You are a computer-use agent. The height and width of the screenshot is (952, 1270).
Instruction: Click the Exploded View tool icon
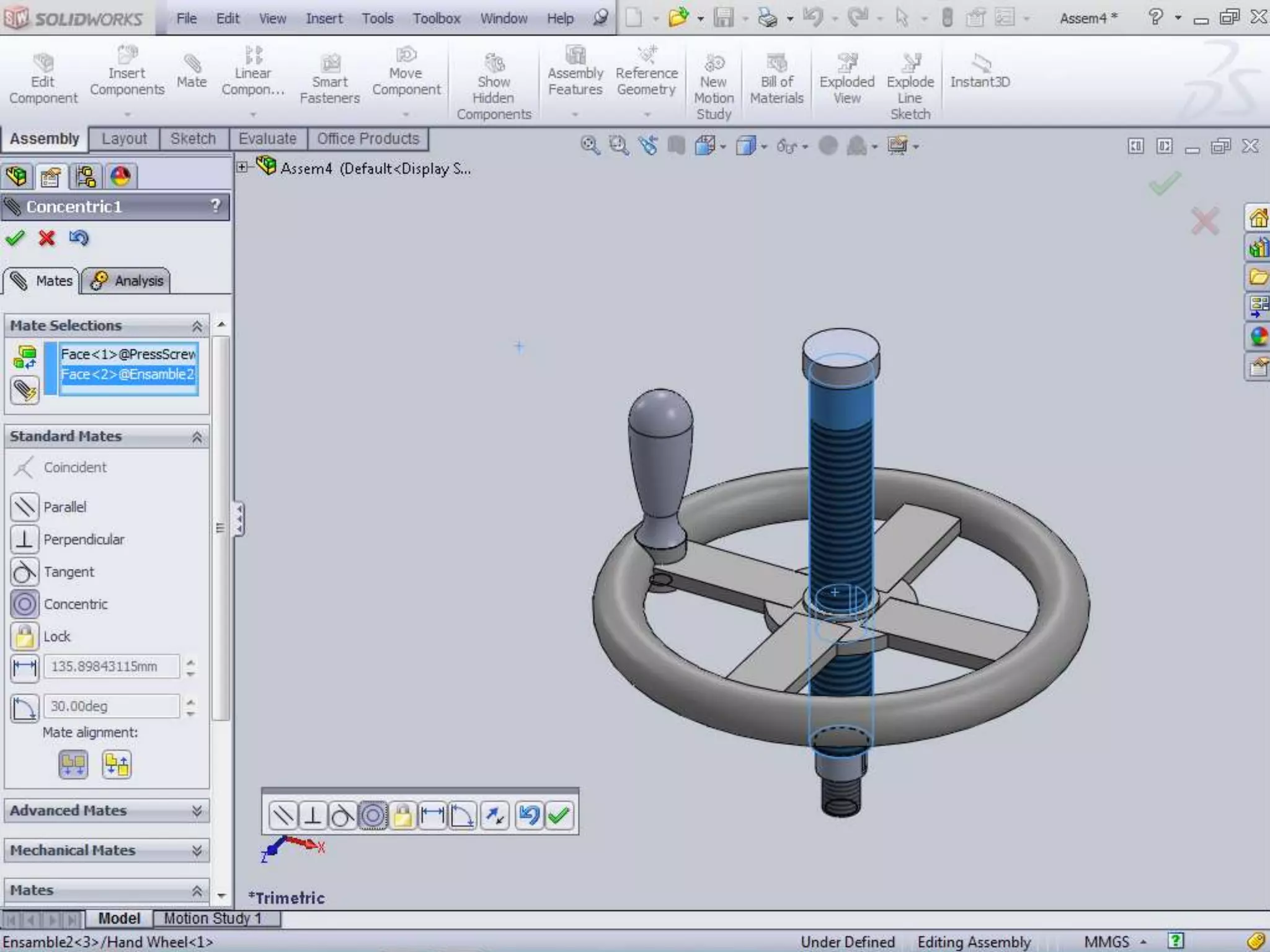846,63
